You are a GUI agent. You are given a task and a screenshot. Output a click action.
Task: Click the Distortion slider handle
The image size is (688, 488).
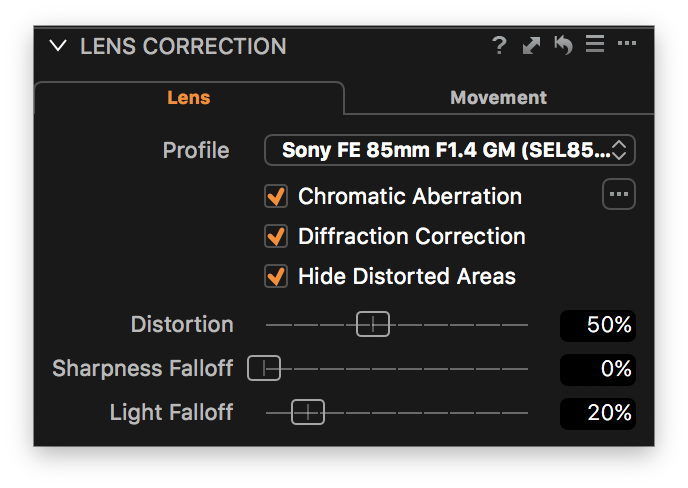[373, 324]
